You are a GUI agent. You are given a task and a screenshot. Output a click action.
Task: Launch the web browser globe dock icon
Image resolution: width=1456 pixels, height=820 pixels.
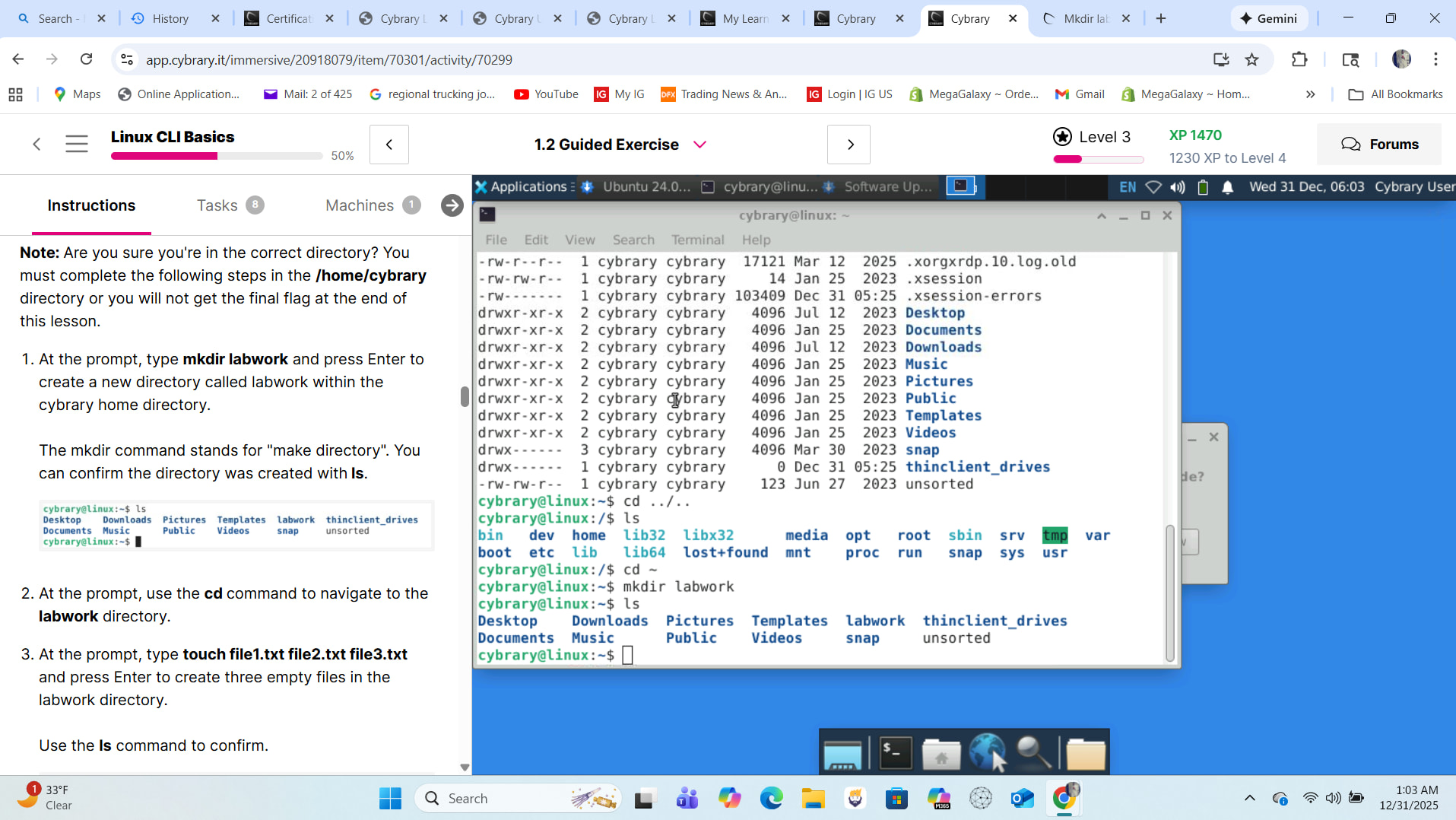(987, 753)
